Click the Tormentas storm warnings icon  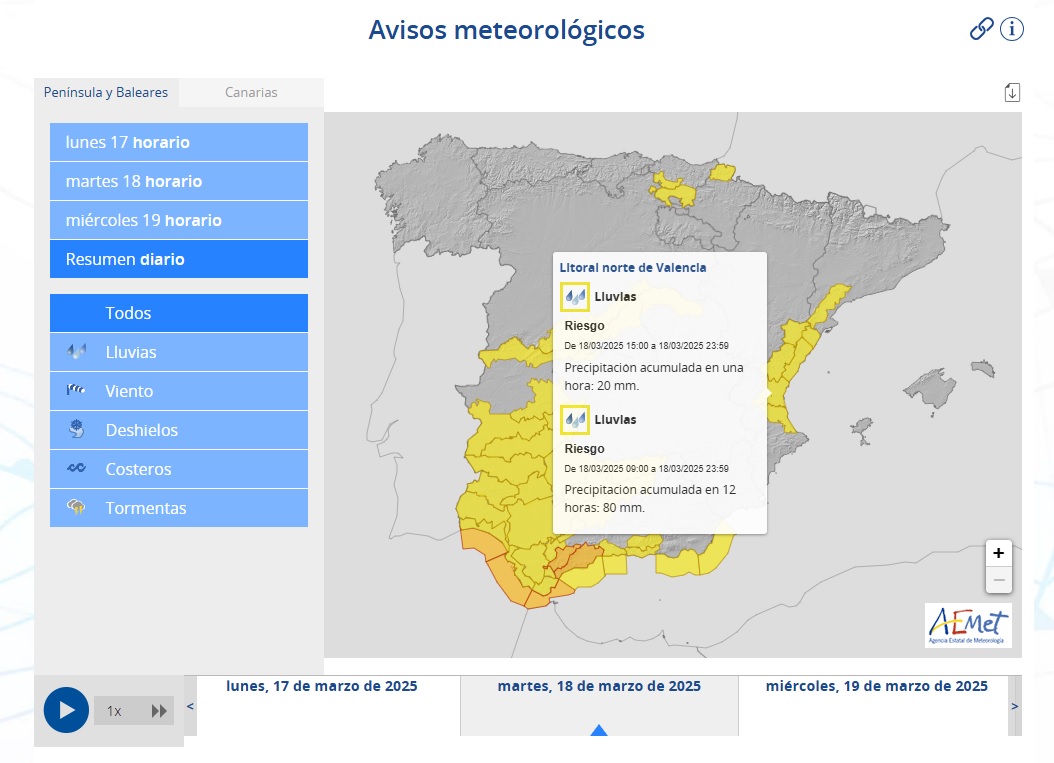click(75, 508)
